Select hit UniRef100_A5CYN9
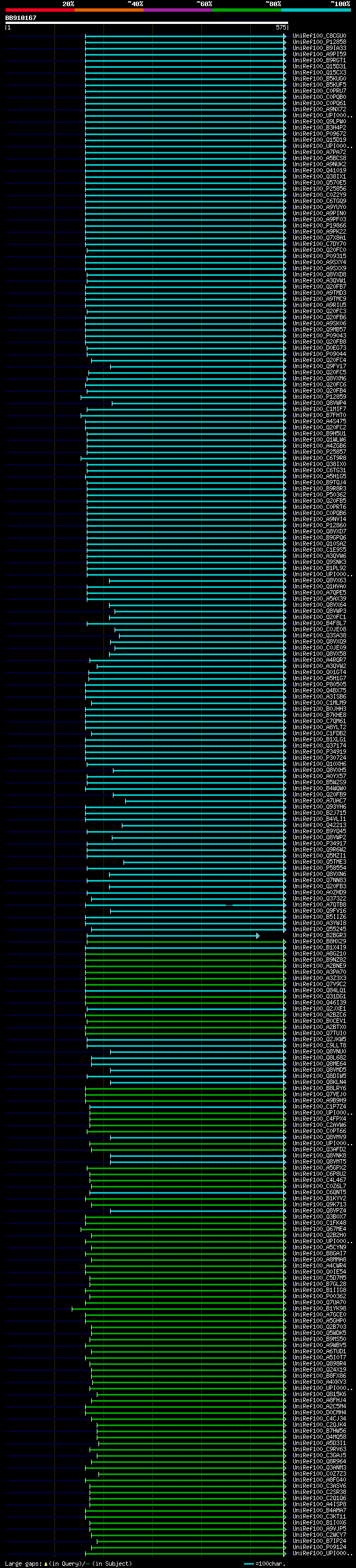The width and height of the screenshot is (356, 1568). click(319, 1247)
